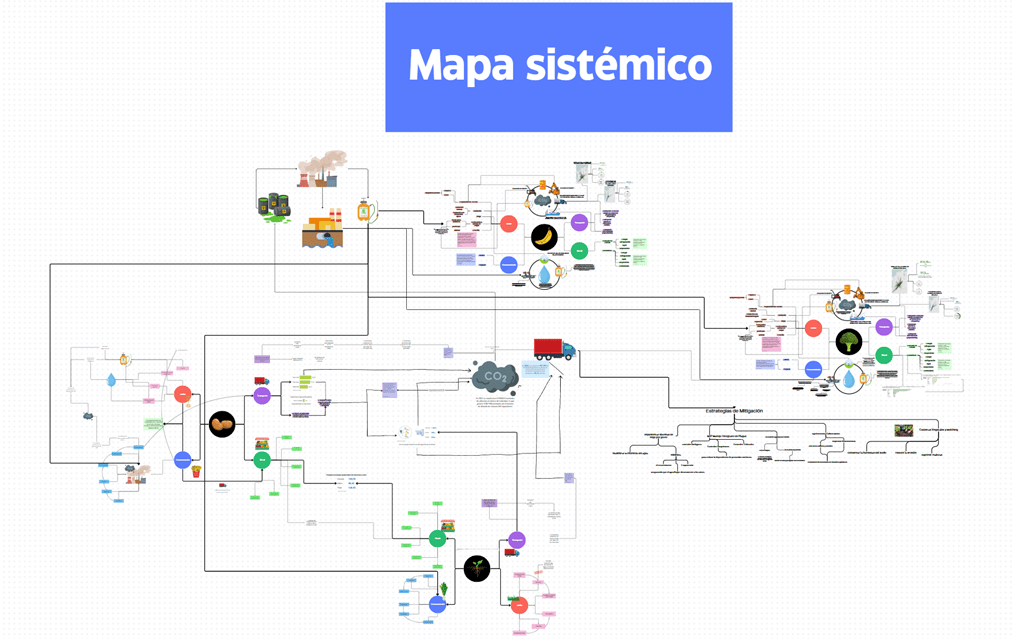The height and width of the screenshot is (639, 1014).
Task: Open the blue circle node left of the potatoes
Action: tap(182, 460)
